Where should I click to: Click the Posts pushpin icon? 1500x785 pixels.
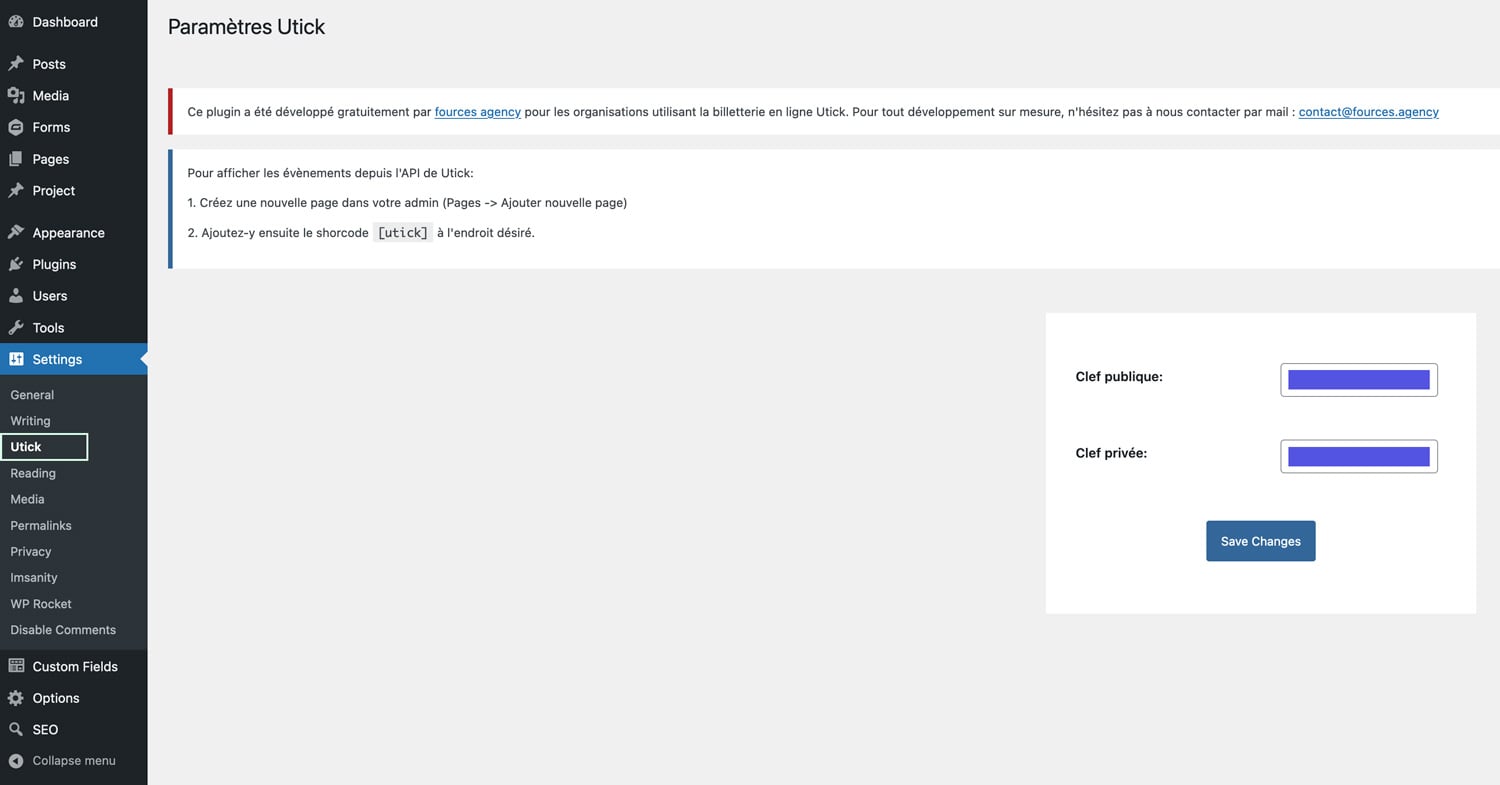pos(16,63)
